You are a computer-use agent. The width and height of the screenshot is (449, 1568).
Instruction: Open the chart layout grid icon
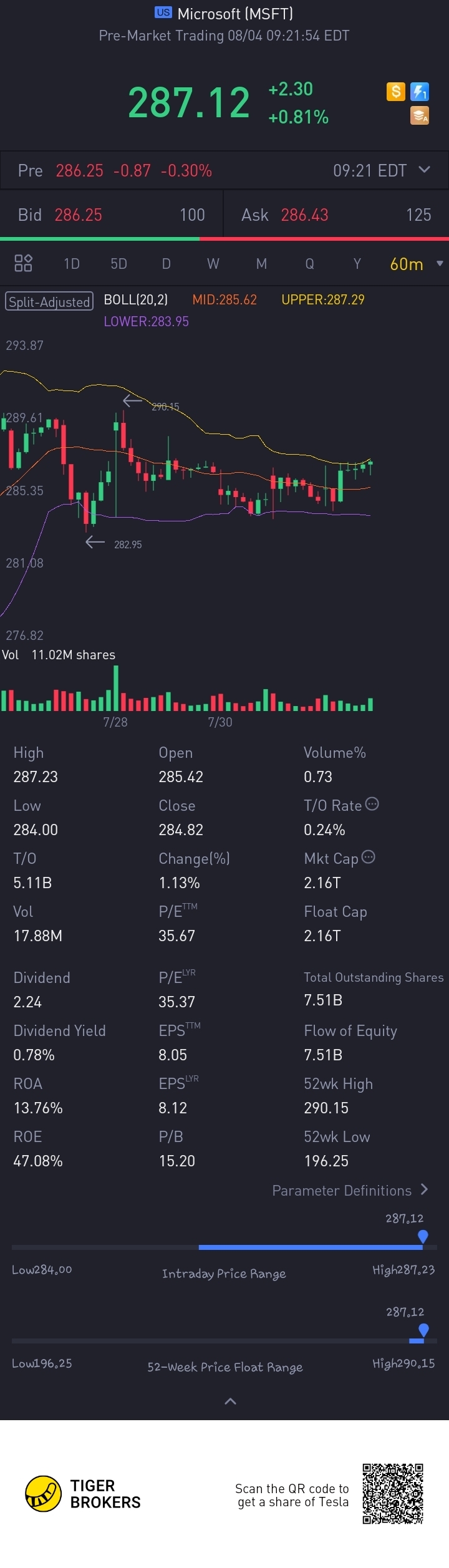[23, 263]
